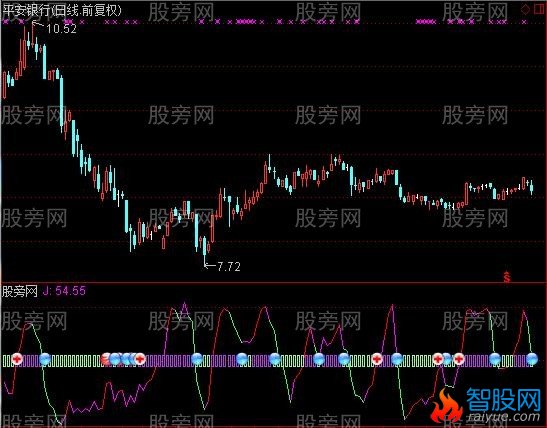Click the rightmost blue ball signal marker

pos(532,359)
